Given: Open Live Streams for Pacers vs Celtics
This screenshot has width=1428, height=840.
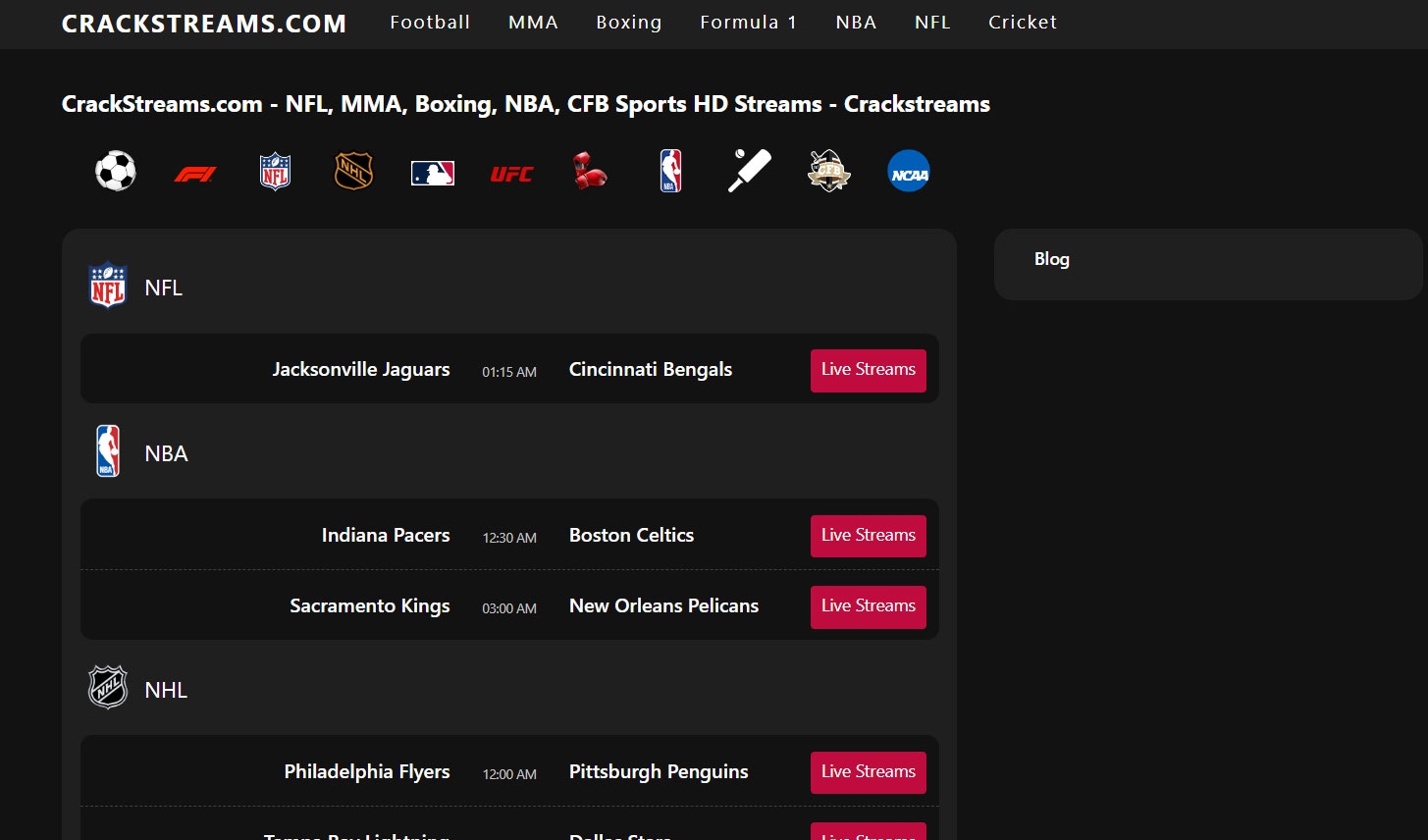Looking at the screenshot, I should click(868, 536).
